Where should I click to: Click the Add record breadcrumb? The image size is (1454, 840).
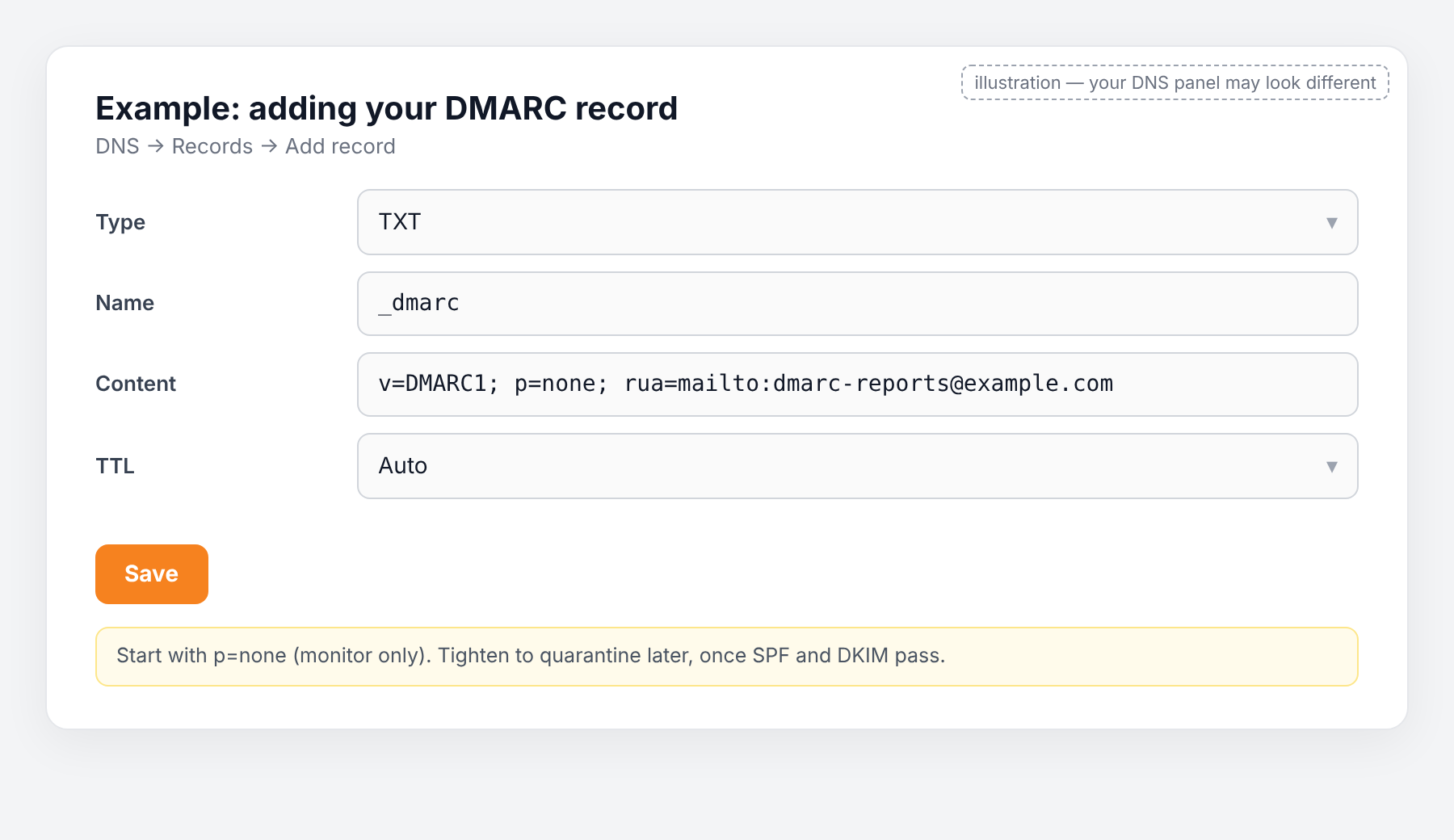tap(340, 146)
